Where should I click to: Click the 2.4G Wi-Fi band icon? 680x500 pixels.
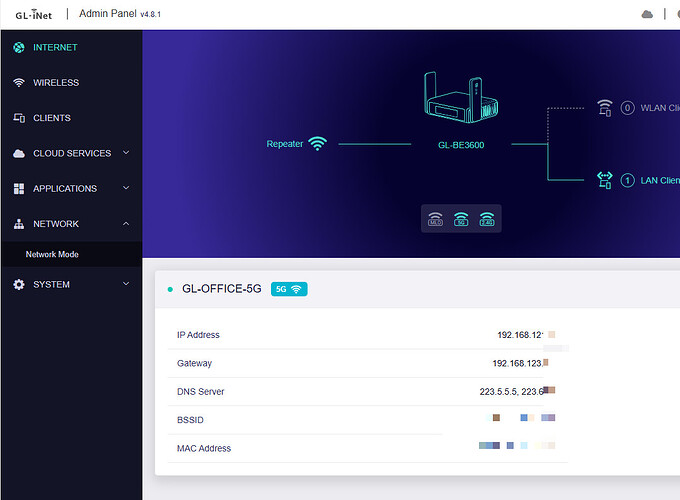(x=487, y=219)
